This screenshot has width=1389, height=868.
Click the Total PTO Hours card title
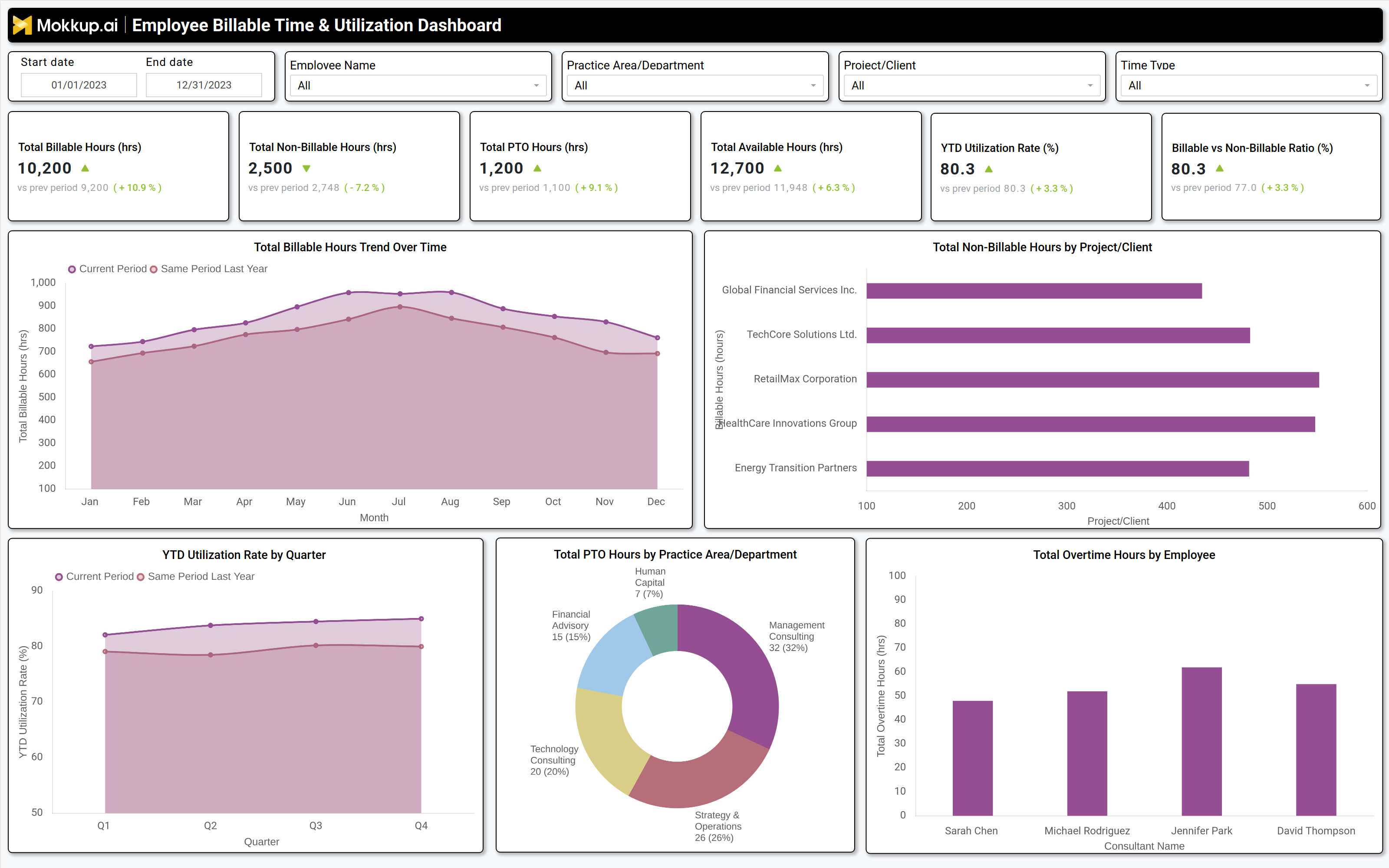534,147
